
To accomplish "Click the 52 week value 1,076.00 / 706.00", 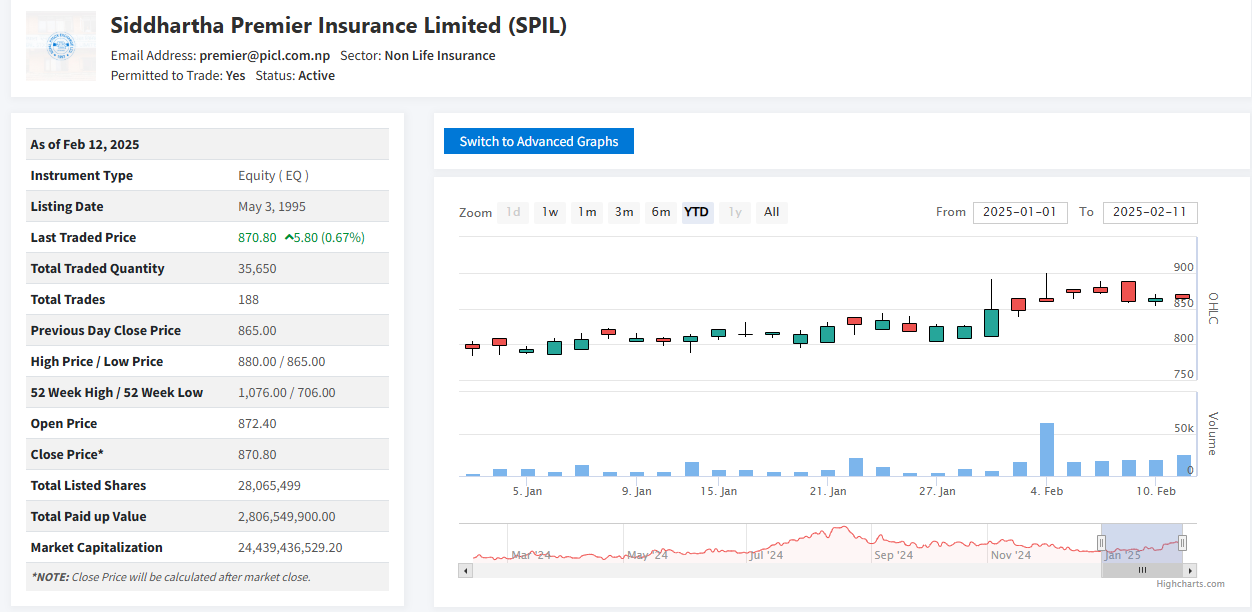I will [x=287, y=393].
